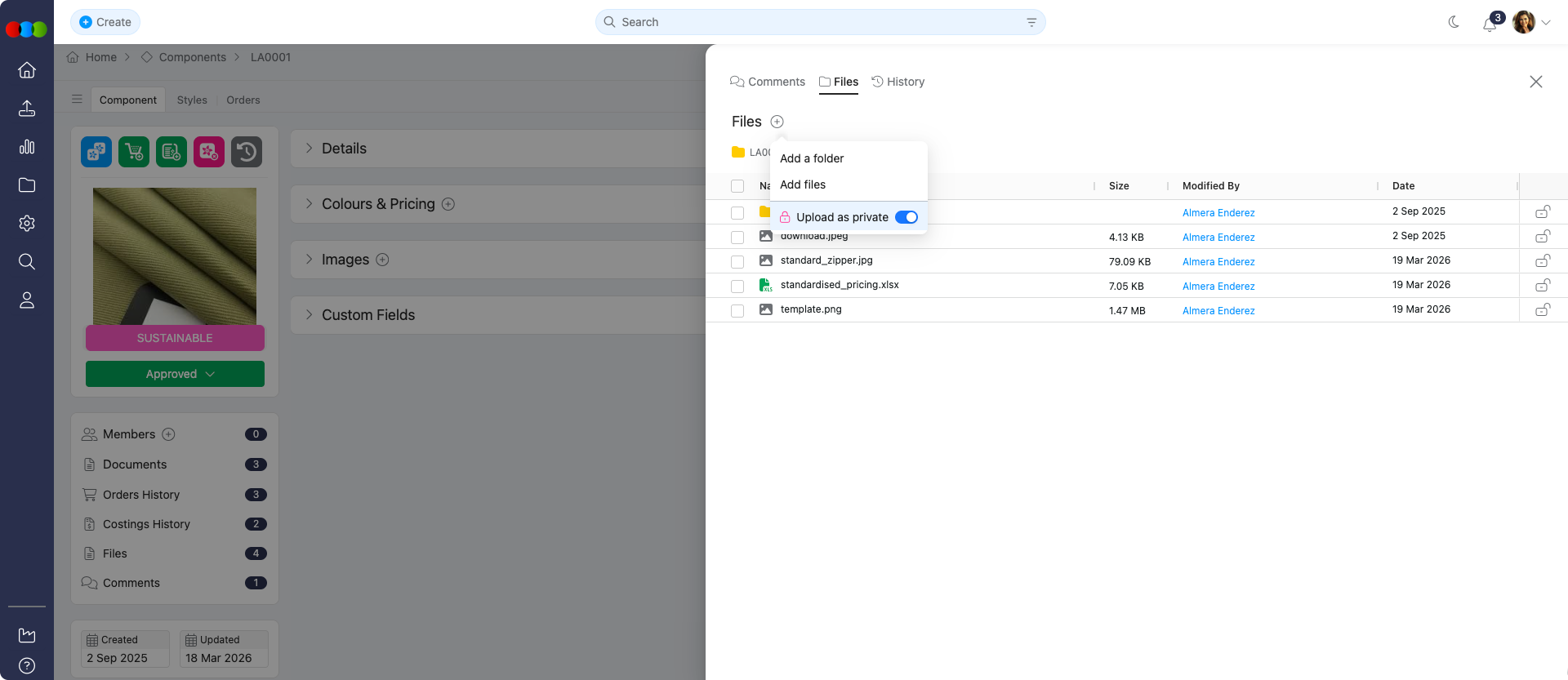Open the user avatar account menu
The image size is (1568, 680).
[x=1531, y=22]
